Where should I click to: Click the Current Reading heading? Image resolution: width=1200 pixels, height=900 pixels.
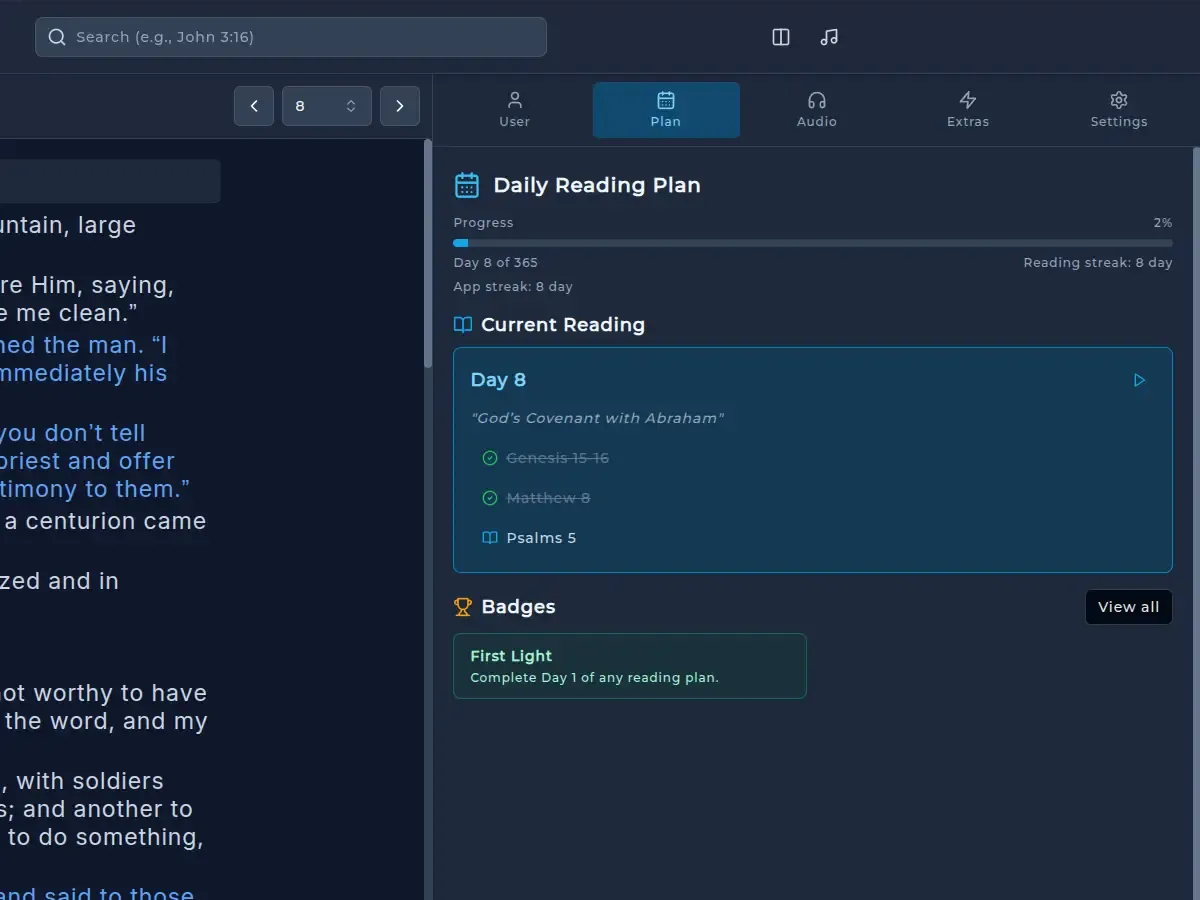[563, 324]
